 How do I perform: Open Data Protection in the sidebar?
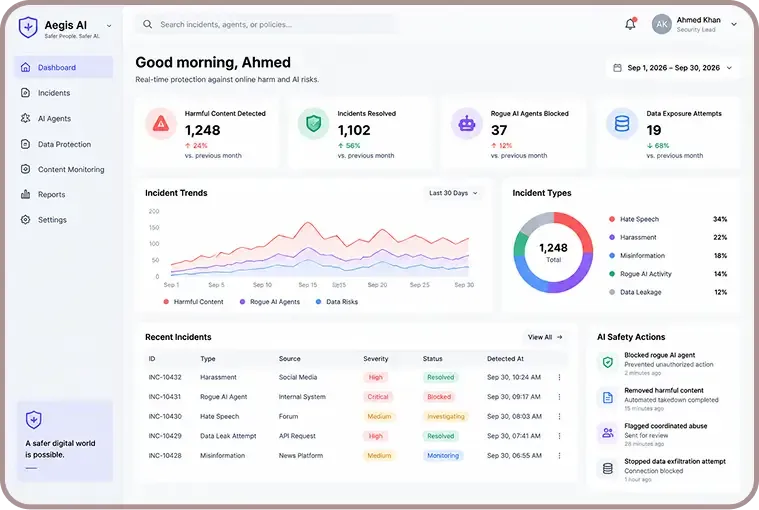pos(63,144)
